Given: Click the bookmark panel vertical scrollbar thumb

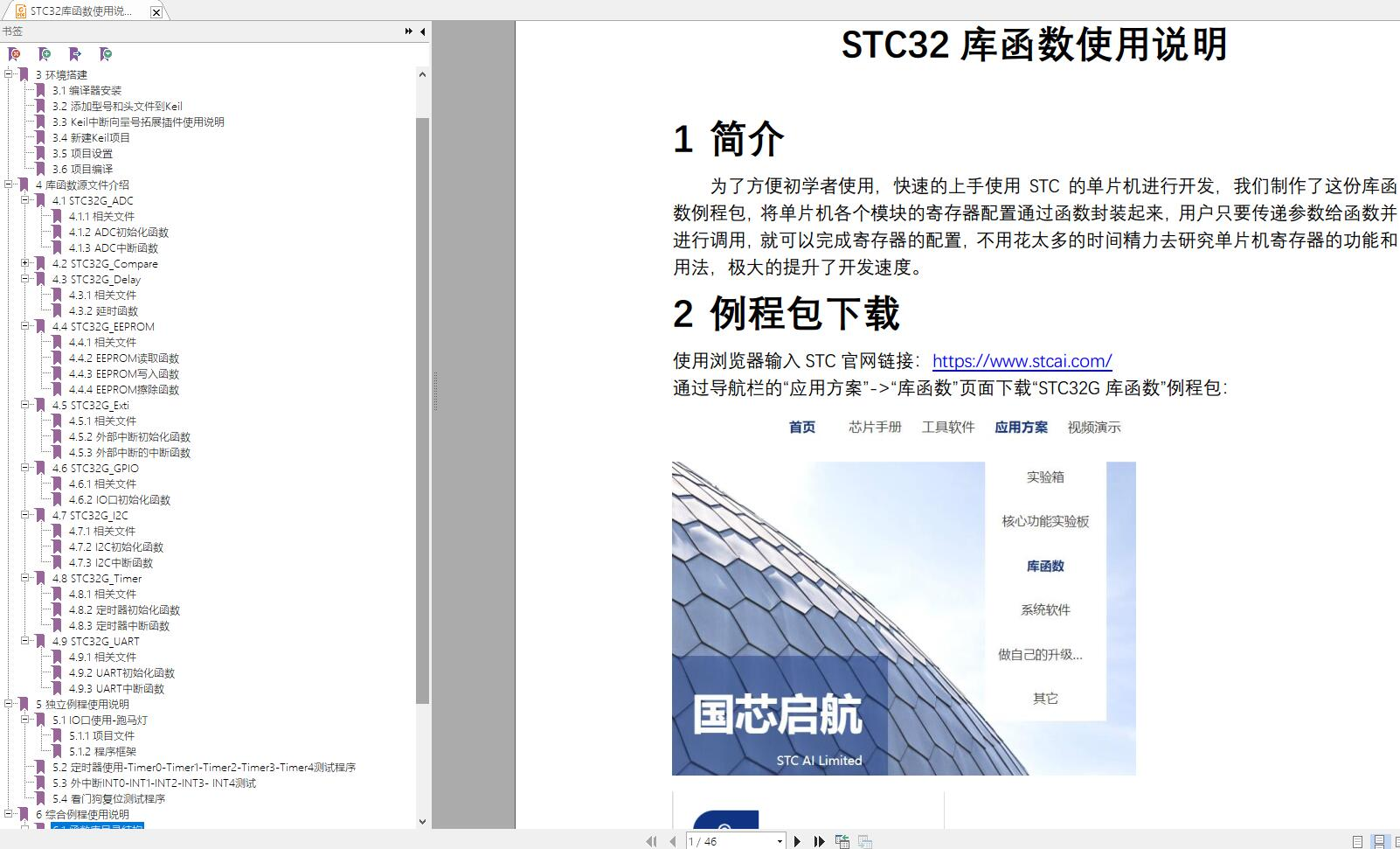Looking at the screenshot, I should point(422,411).
